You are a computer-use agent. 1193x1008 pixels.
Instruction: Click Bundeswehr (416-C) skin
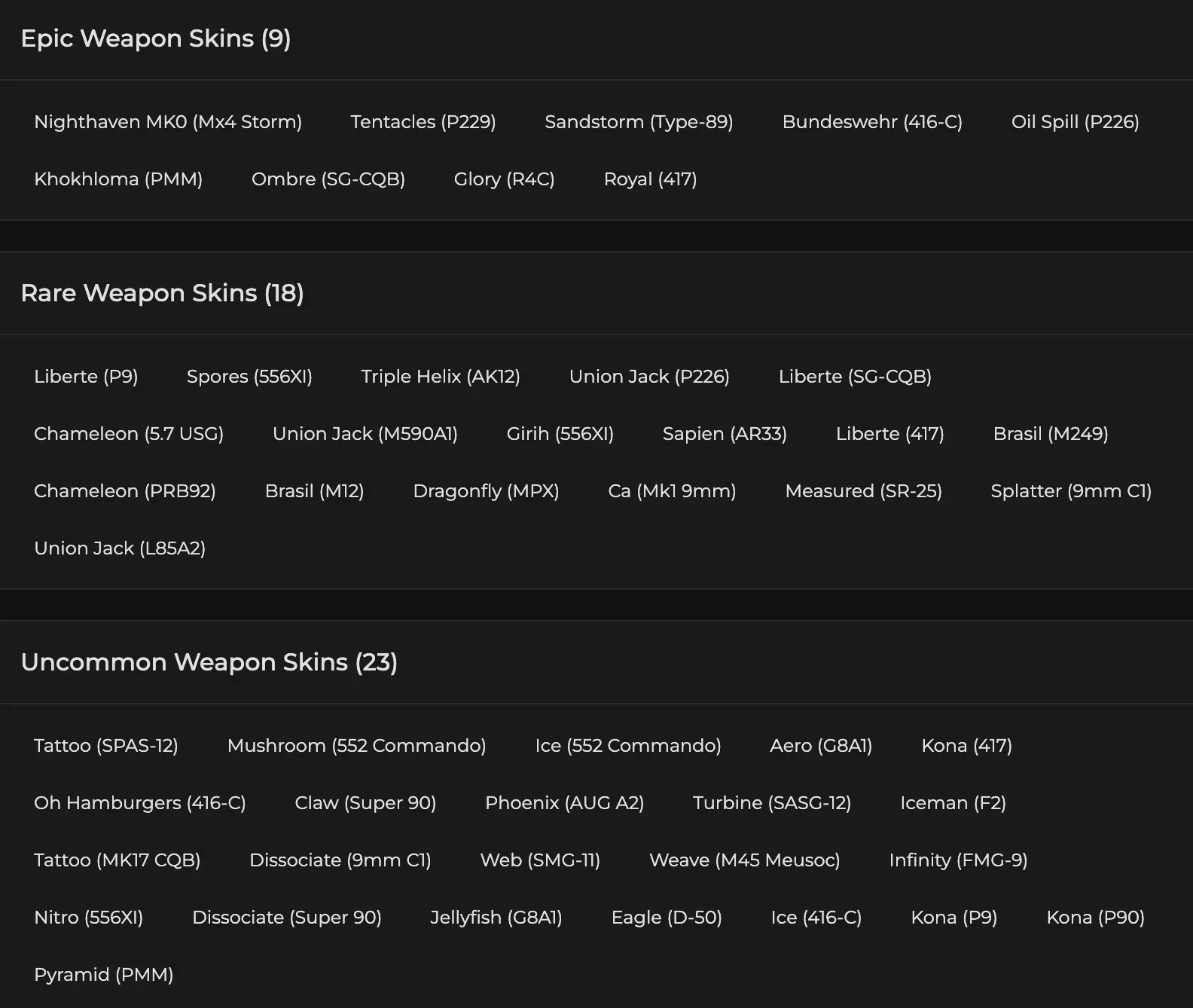tap(871, 122)
